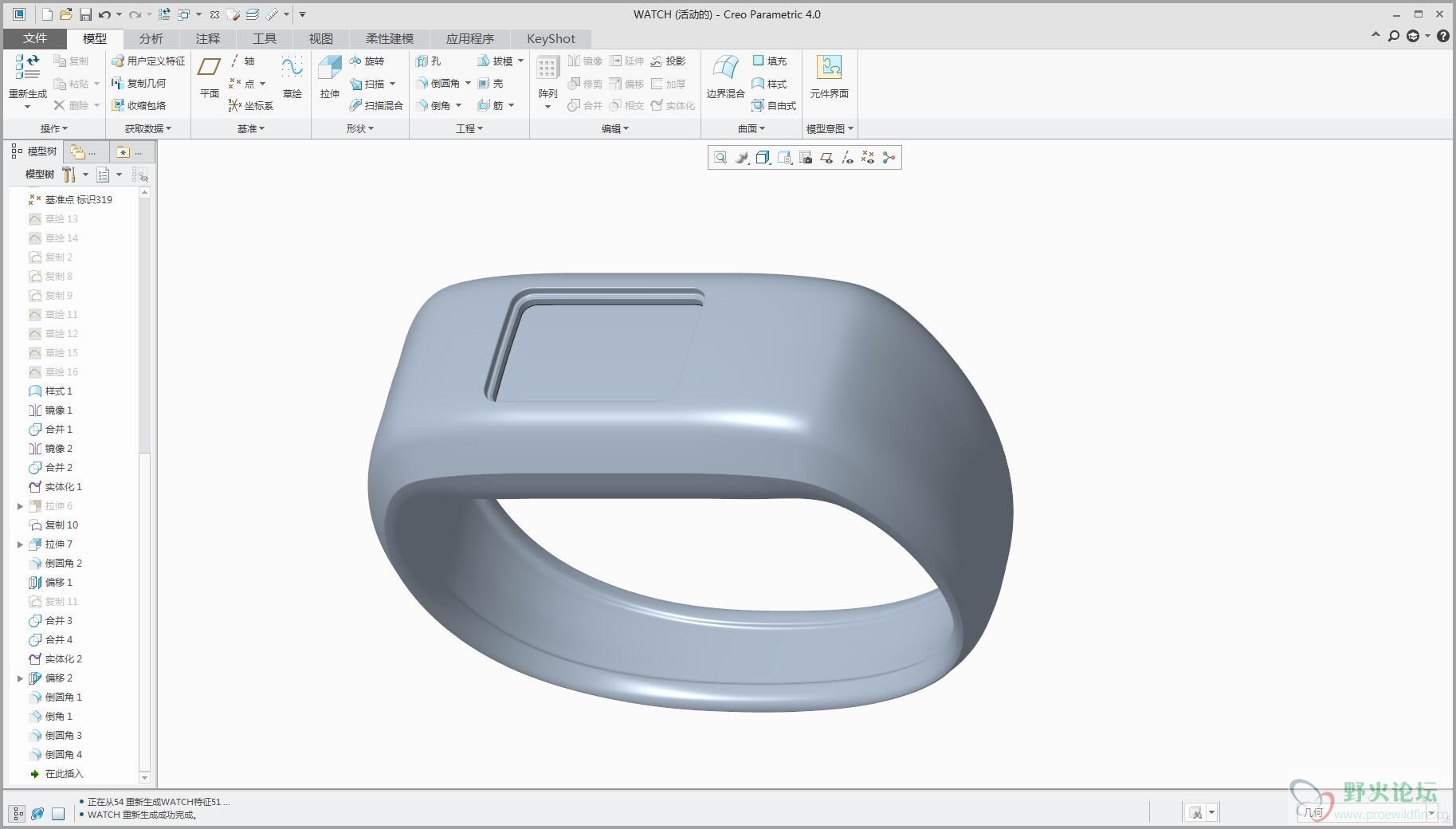Switch to the 分析 (Analysis) ribbon tab
The width and height of the screenshot is (1456, 829).
pos(151,38)
